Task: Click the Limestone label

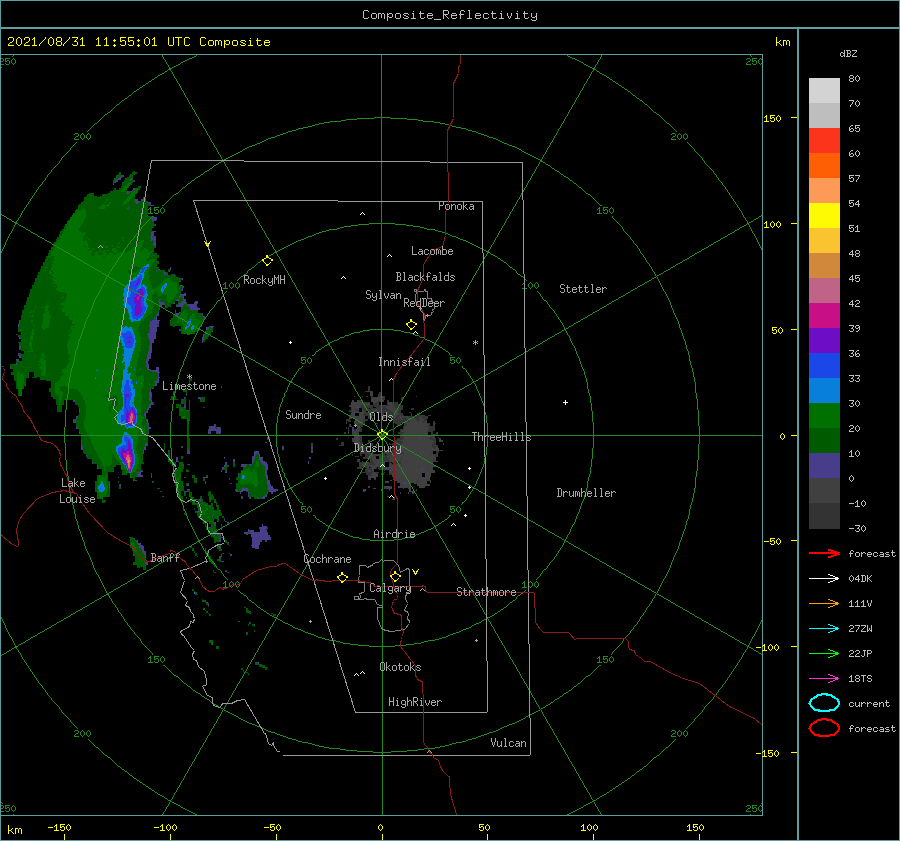Action: [189, 386]
